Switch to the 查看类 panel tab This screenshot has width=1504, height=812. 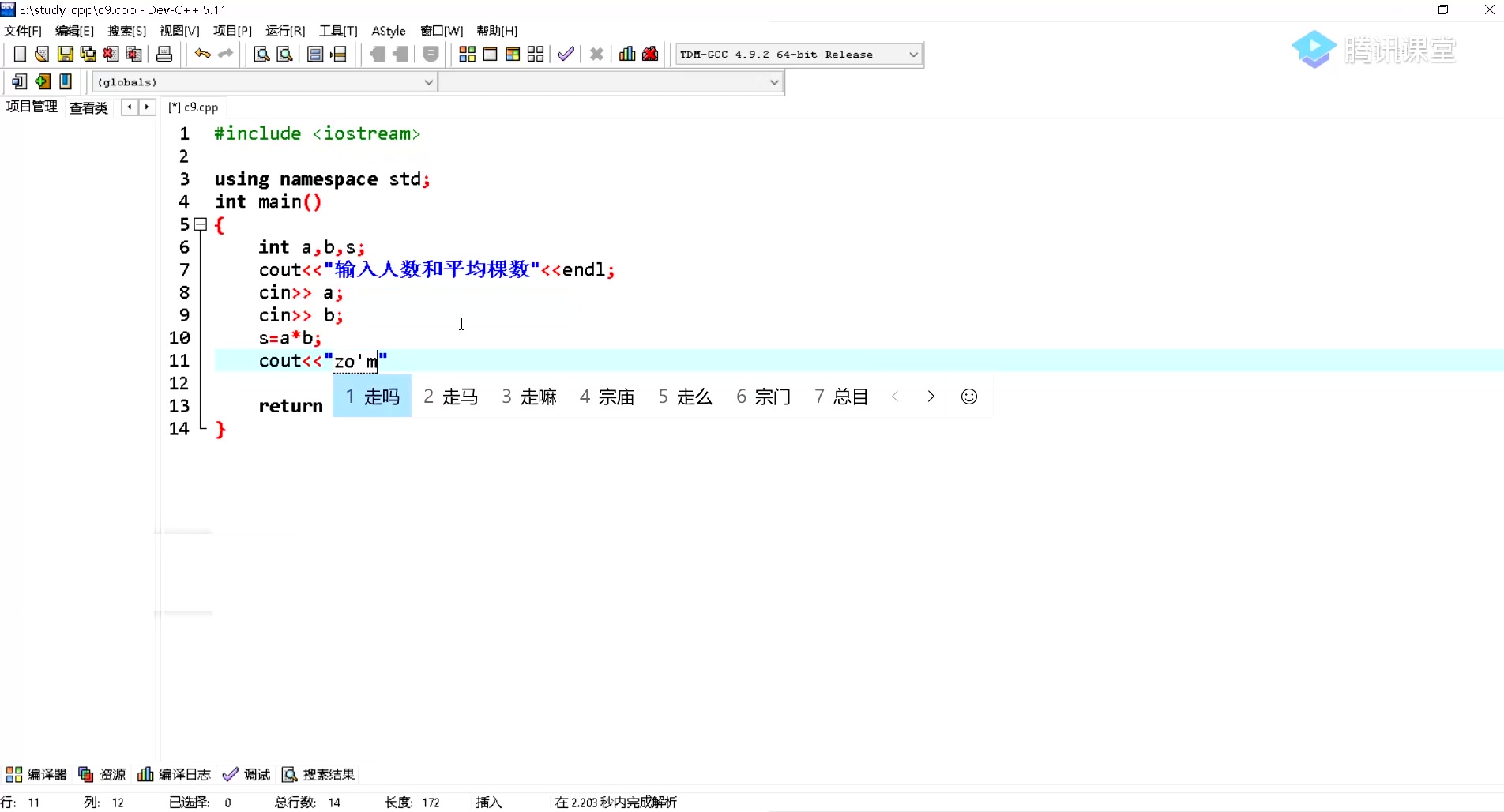[x=88, y=108]
